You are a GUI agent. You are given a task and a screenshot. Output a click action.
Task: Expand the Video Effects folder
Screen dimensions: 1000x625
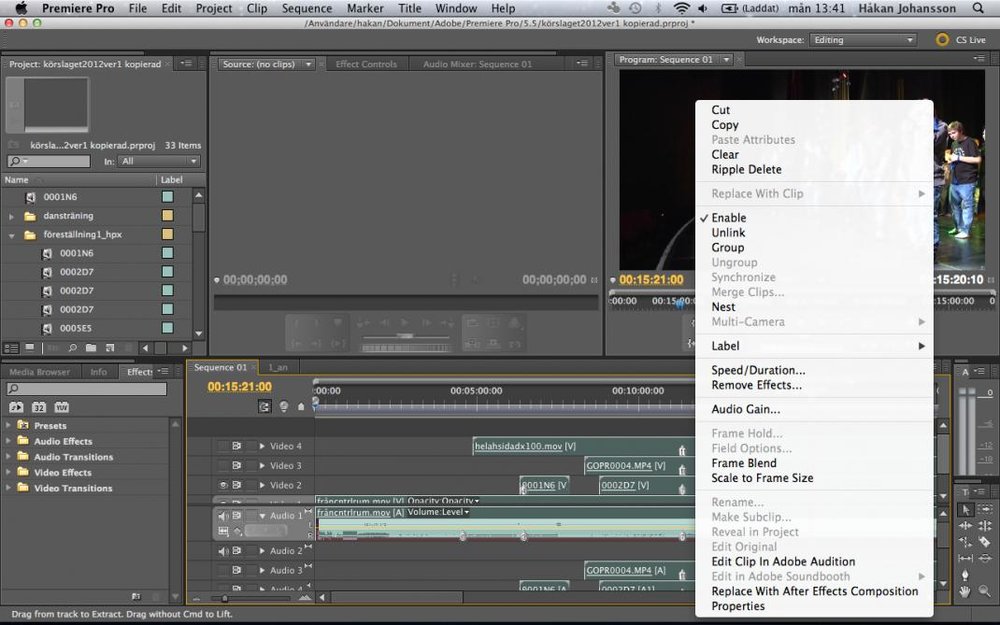click(9, 473)
